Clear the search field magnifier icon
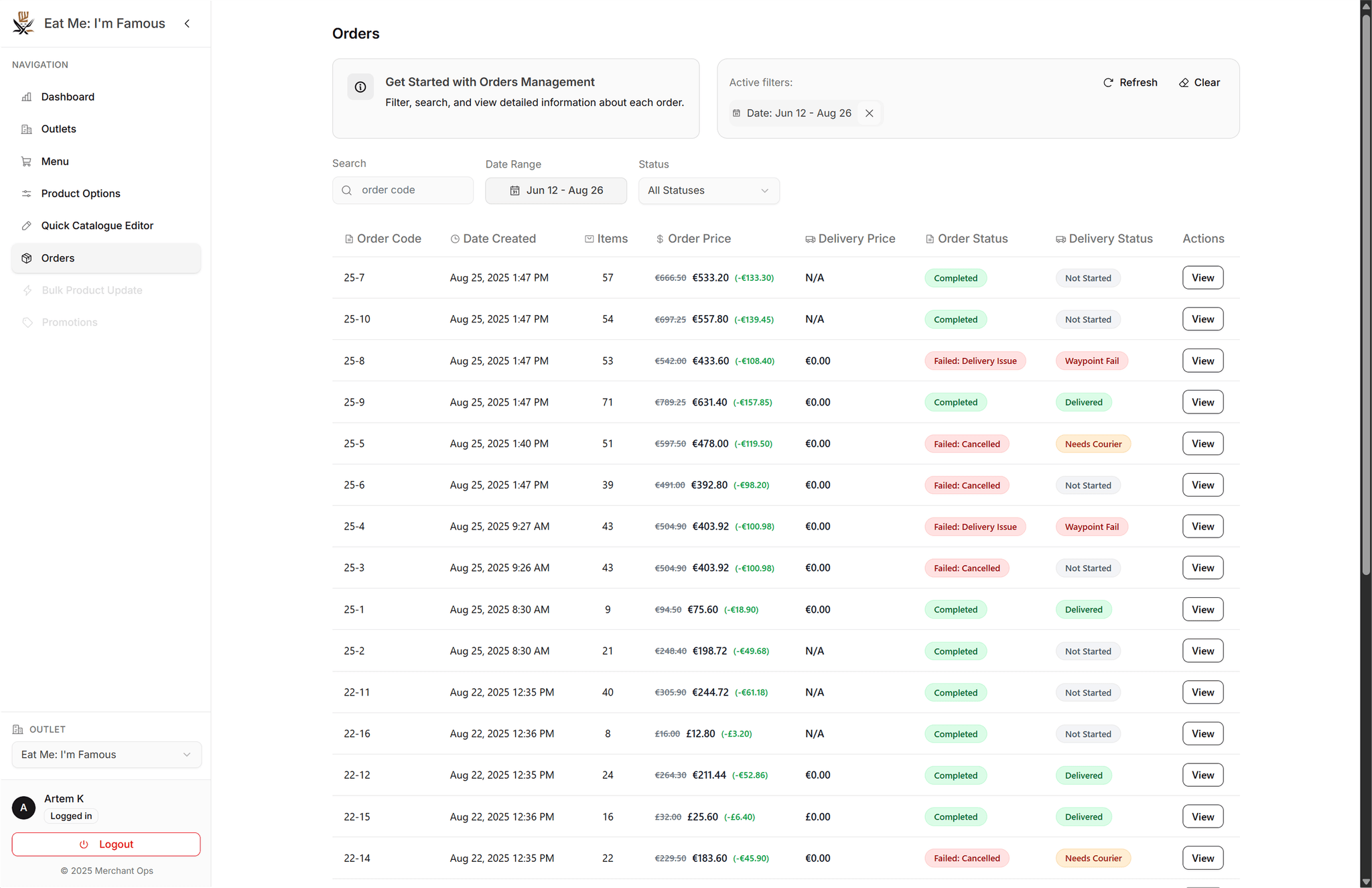 tap(346, 190)
